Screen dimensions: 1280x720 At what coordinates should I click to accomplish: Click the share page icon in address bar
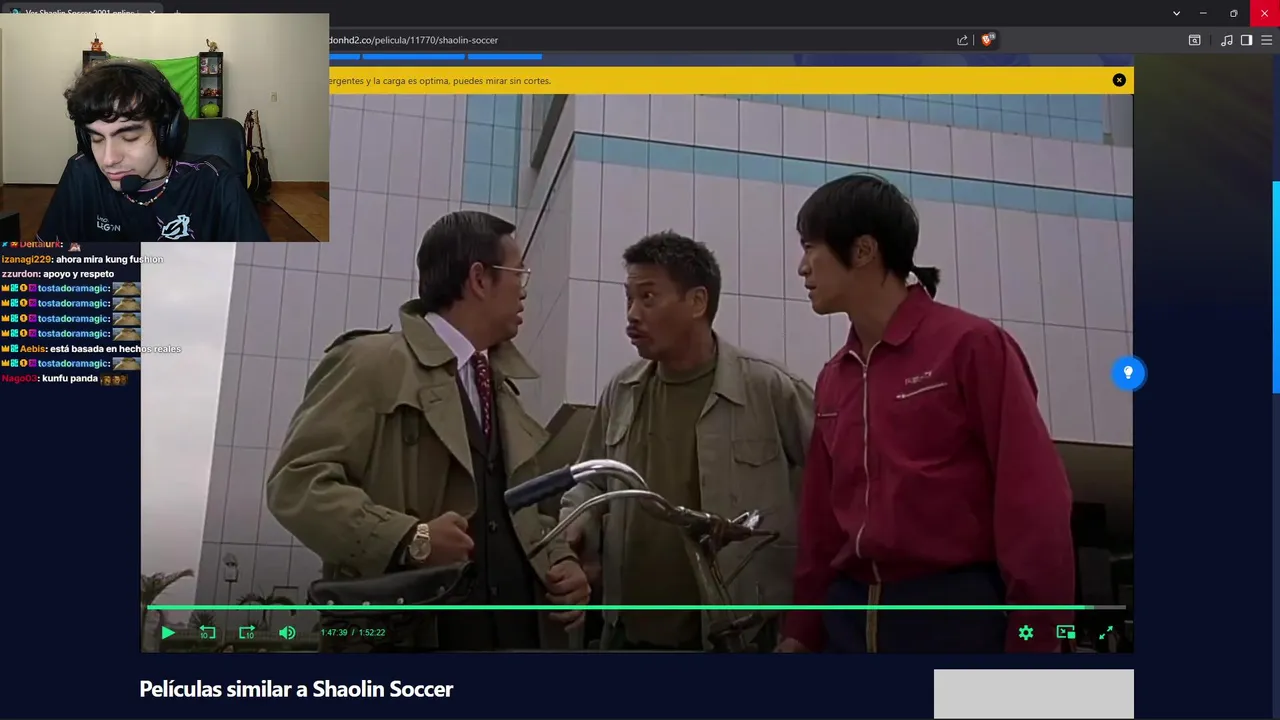[962, 40]
